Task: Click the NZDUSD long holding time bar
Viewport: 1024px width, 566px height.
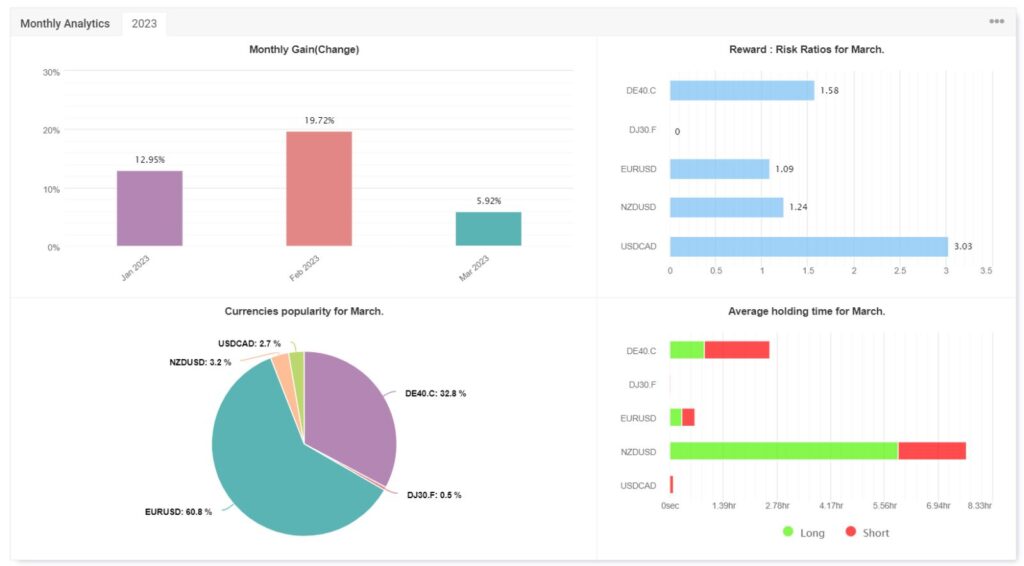Action: [x=783, y=451]
